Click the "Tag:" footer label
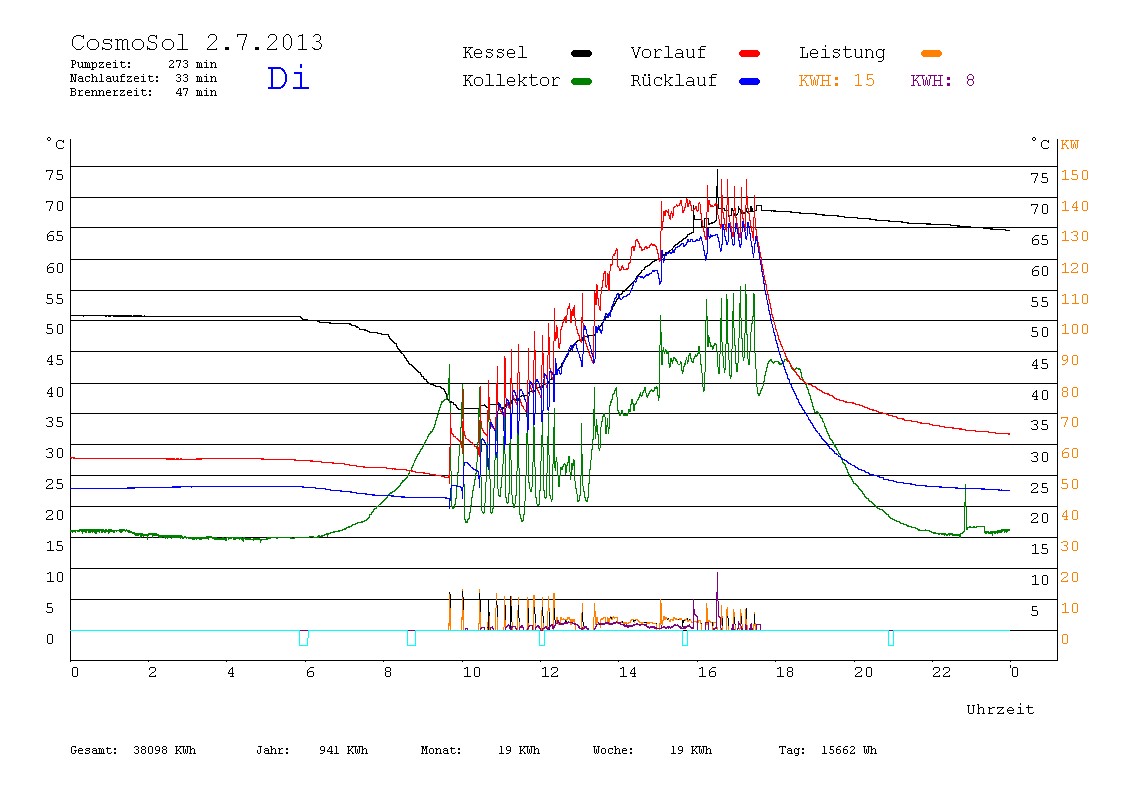1148x812 pixels. (x=792, y=750)
